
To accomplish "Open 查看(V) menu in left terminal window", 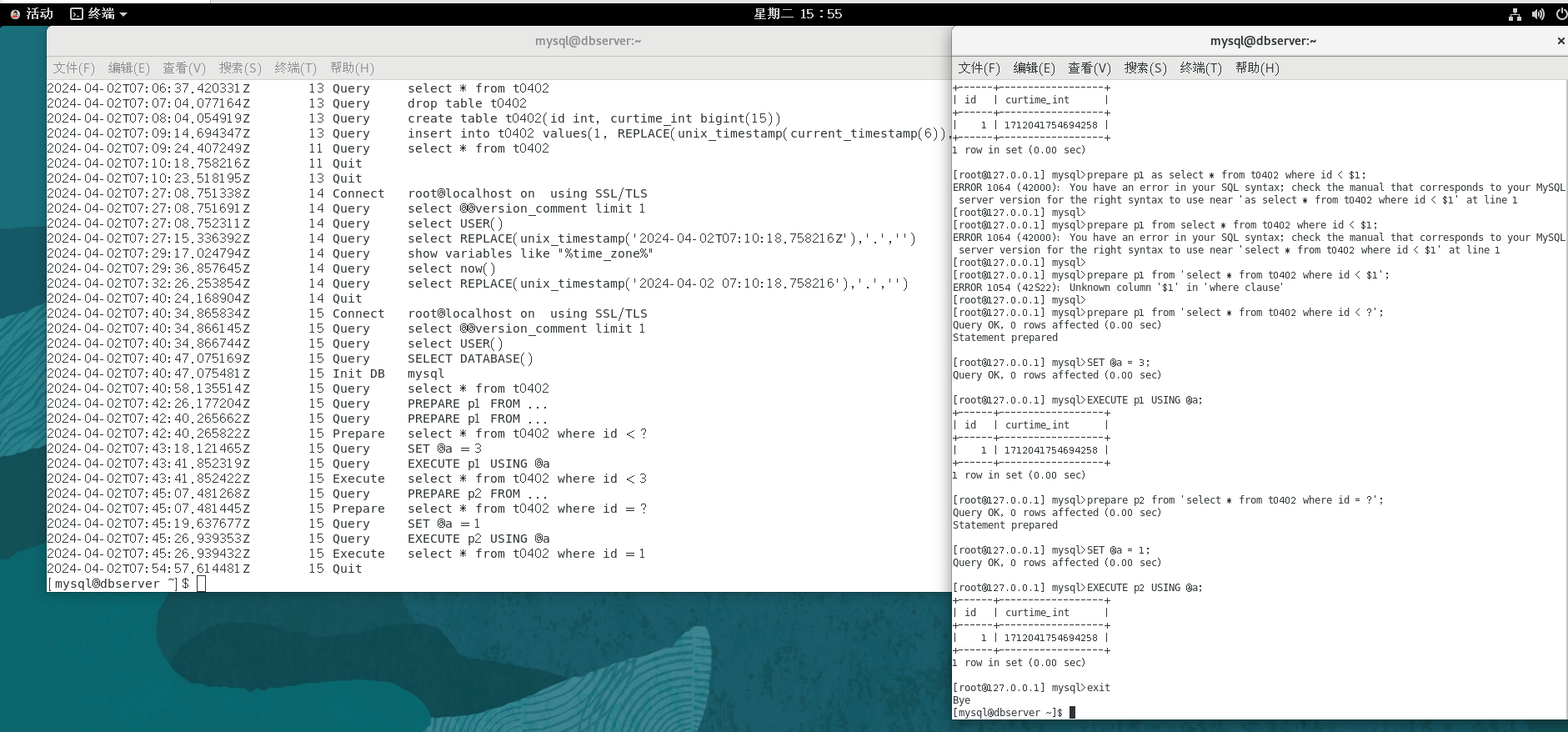I will point(184,68).
